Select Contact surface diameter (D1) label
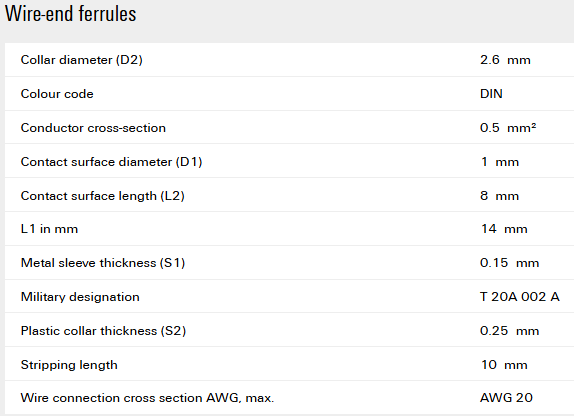The height and width of the screenshot is (416, 574). [x=112, y=162]
